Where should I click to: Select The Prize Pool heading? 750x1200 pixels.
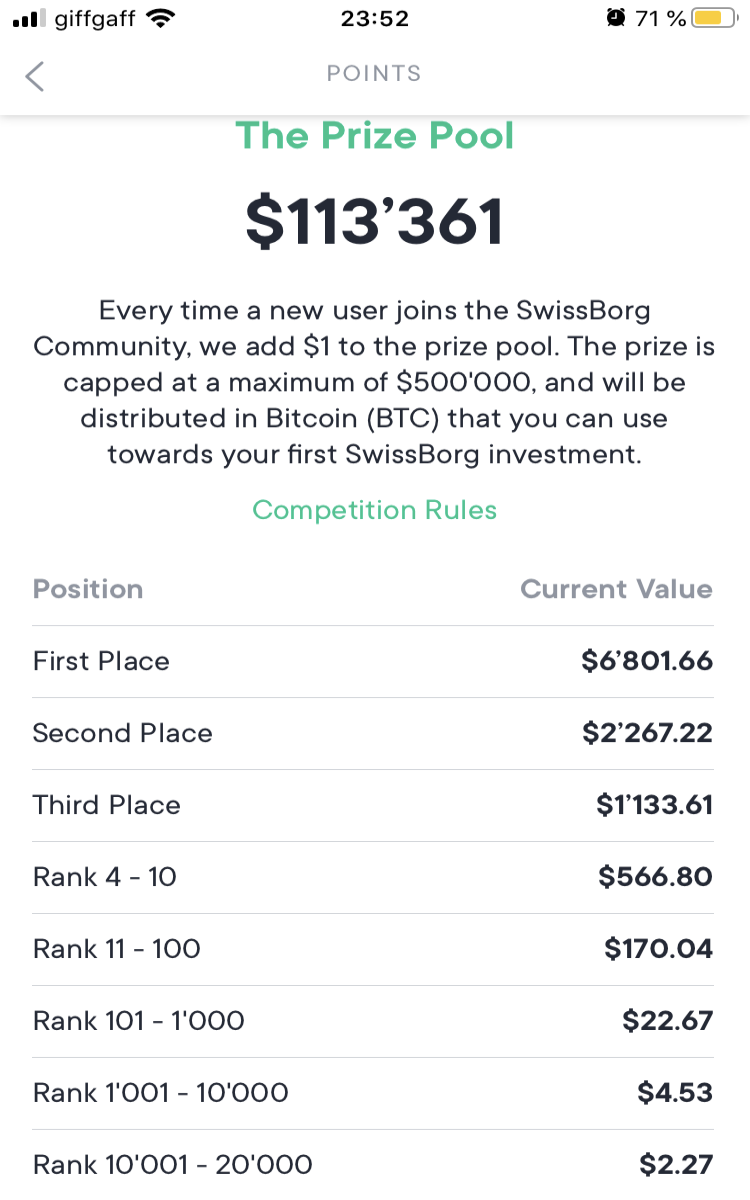375,135
